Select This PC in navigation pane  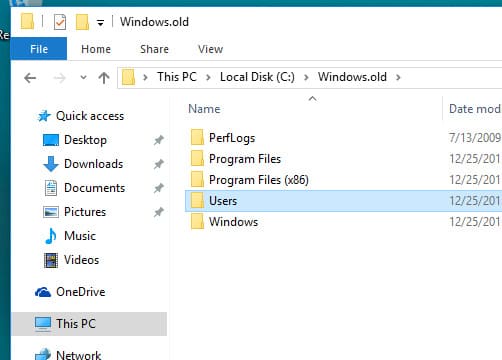coord(76,324)
